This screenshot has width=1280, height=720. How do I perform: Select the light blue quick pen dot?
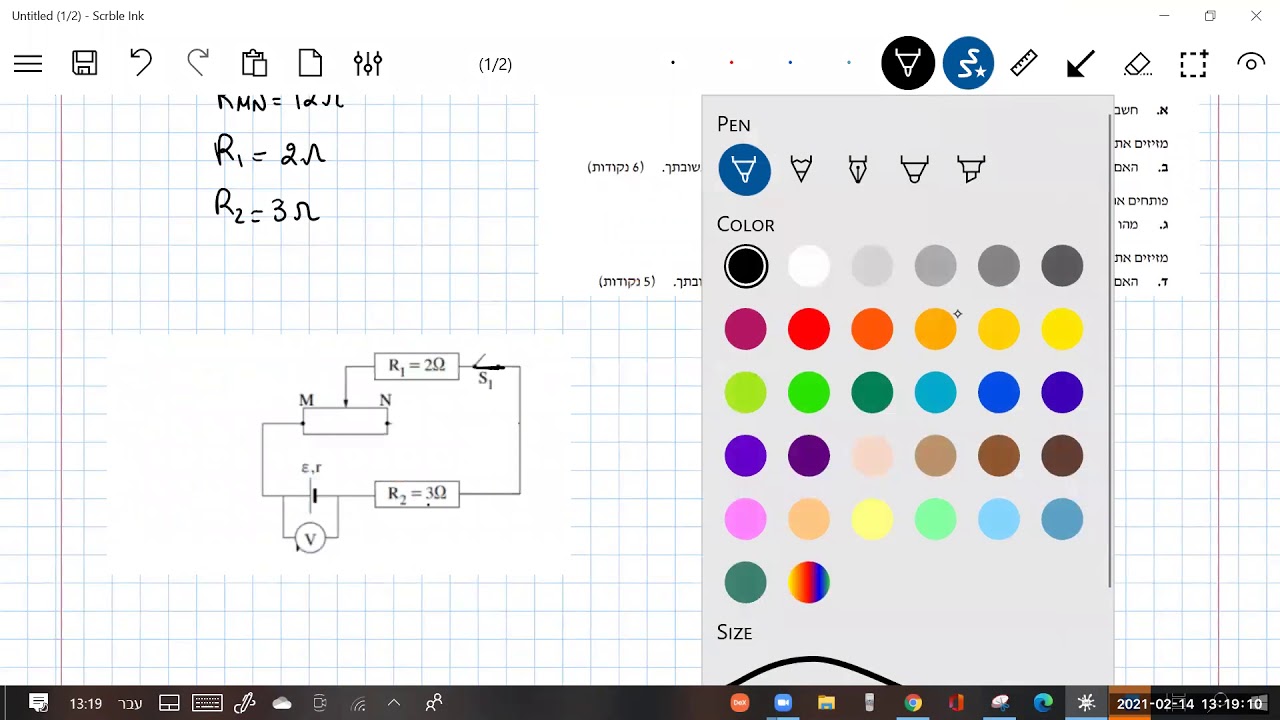(849, 63)
